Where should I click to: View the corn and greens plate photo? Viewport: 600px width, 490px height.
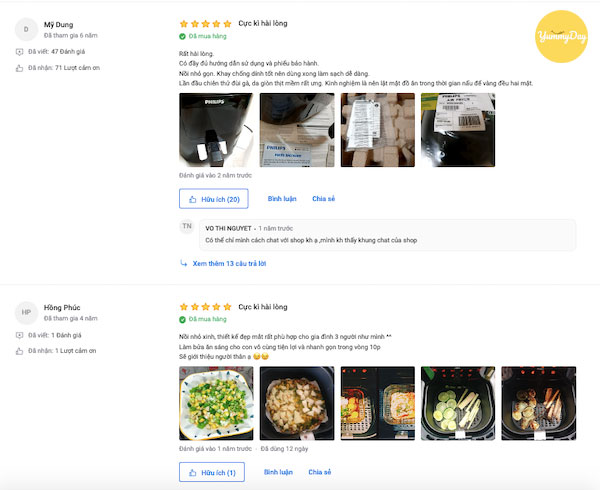point(216,403)
